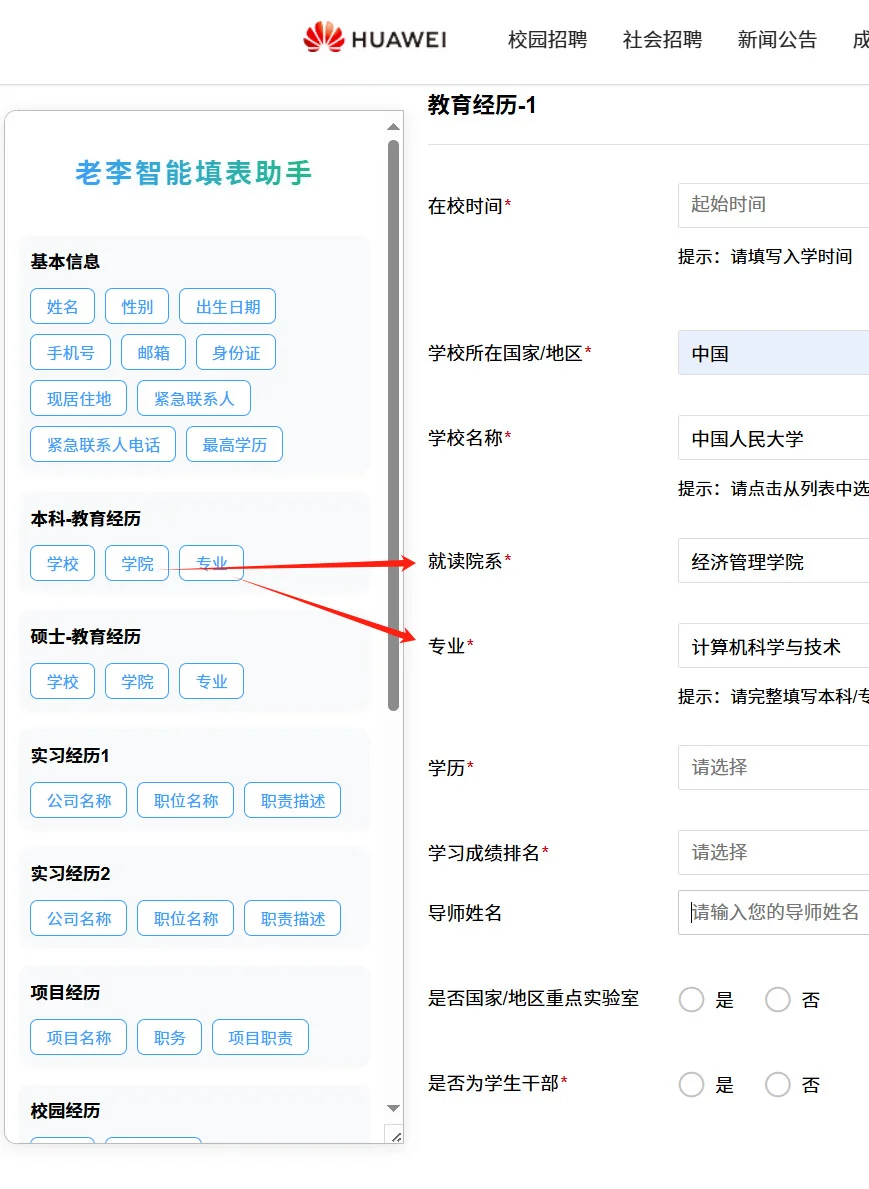The height and width of the screenshot is (1189, 869).
Task: Click the assistant panel scroll-up arrow
Action: (x=393, y=127)
